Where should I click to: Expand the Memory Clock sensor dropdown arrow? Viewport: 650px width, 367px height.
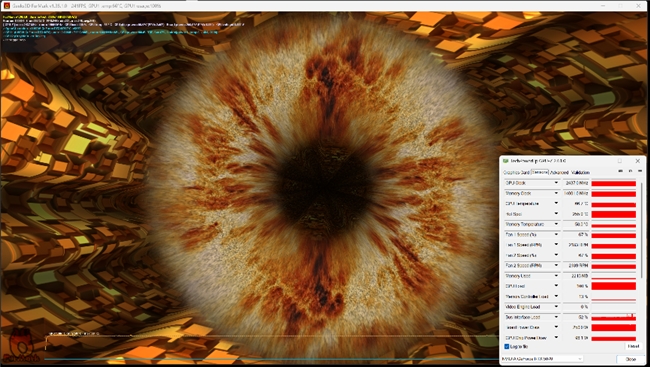point(556,193)
